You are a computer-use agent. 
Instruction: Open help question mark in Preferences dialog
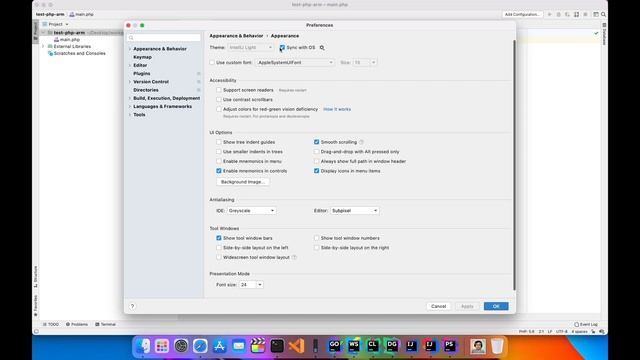point(132,306)
